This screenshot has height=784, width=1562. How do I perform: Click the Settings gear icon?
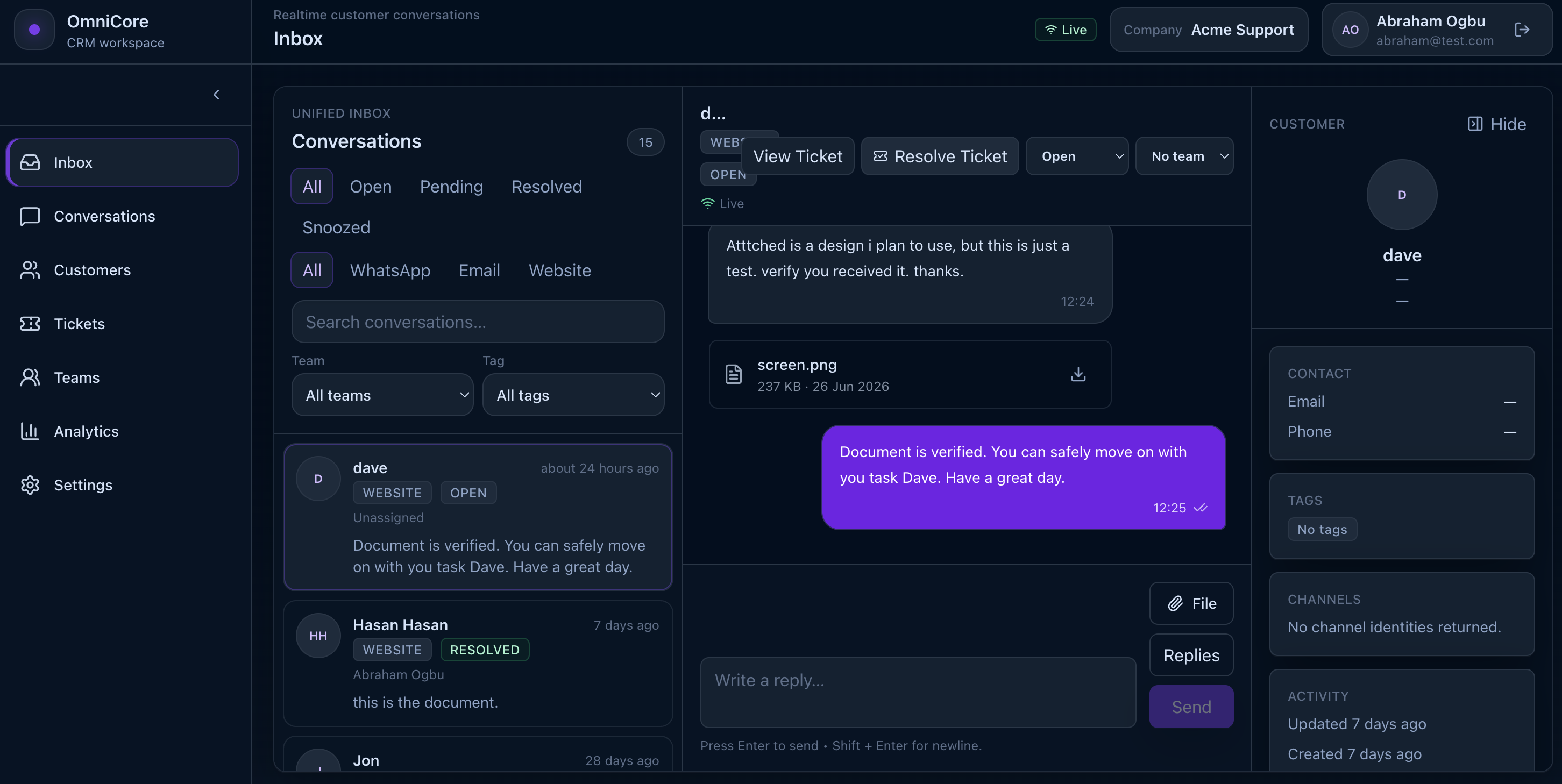tap(30, 485)
